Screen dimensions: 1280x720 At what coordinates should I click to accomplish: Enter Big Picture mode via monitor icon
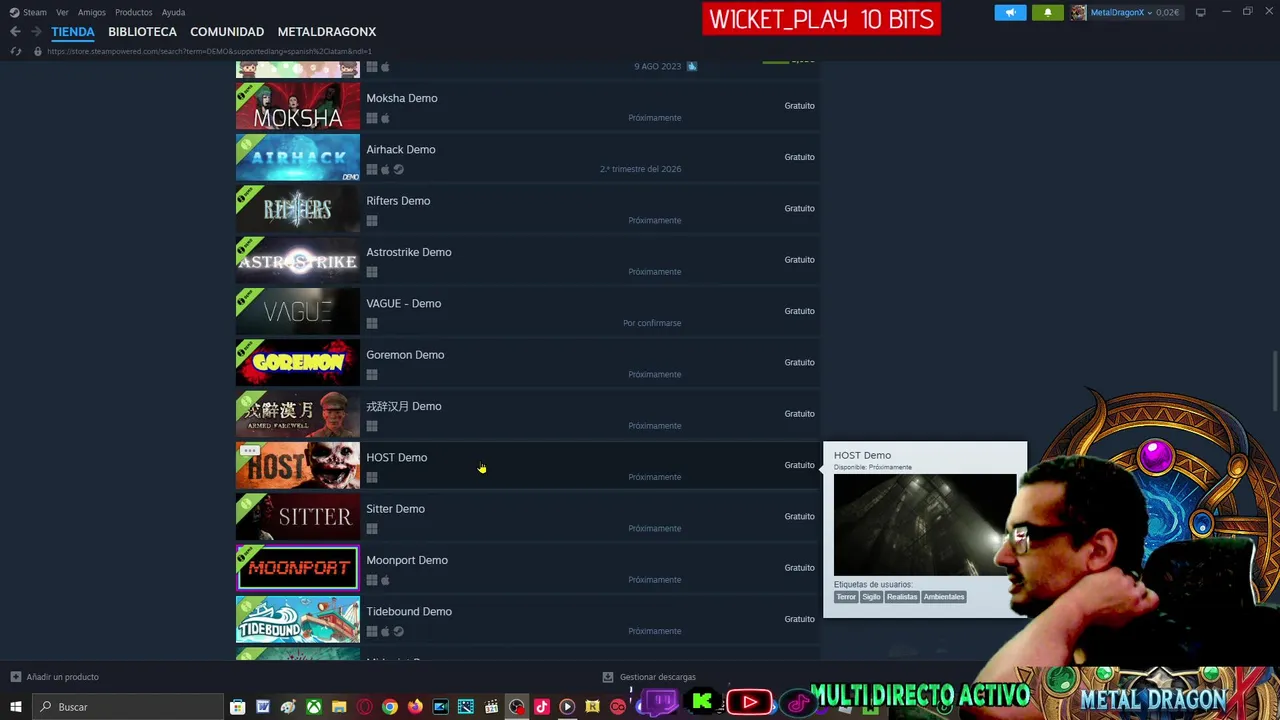click(x=1200, y=12)
